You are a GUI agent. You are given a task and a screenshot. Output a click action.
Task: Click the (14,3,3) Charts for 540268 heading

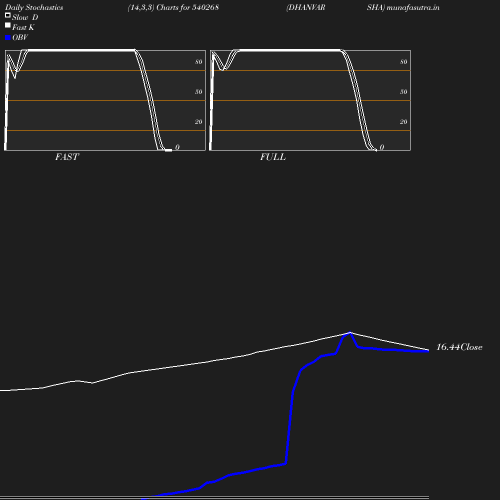[173, 7]
